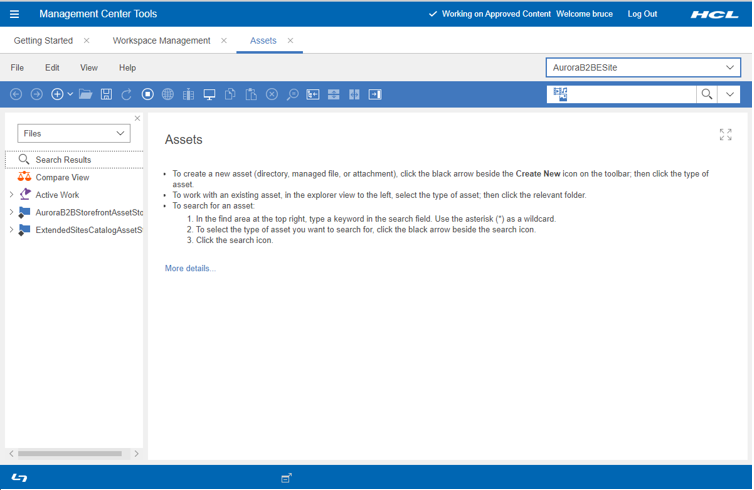This screenshot has height=490, width=754.
Task: Select ExtendedSitesCatalogAssetStore in tree
Action: [89, 230]
